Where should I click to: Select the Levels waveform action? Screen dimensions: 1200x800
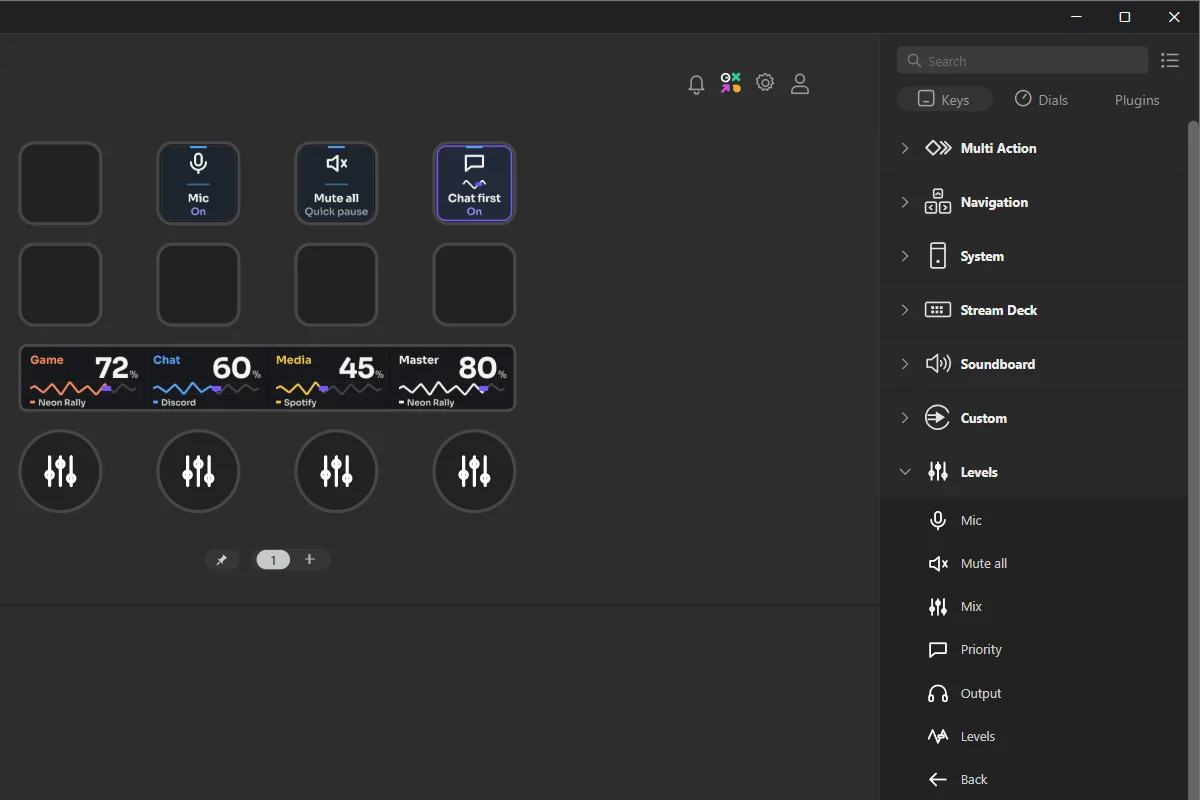point(1034,737)
